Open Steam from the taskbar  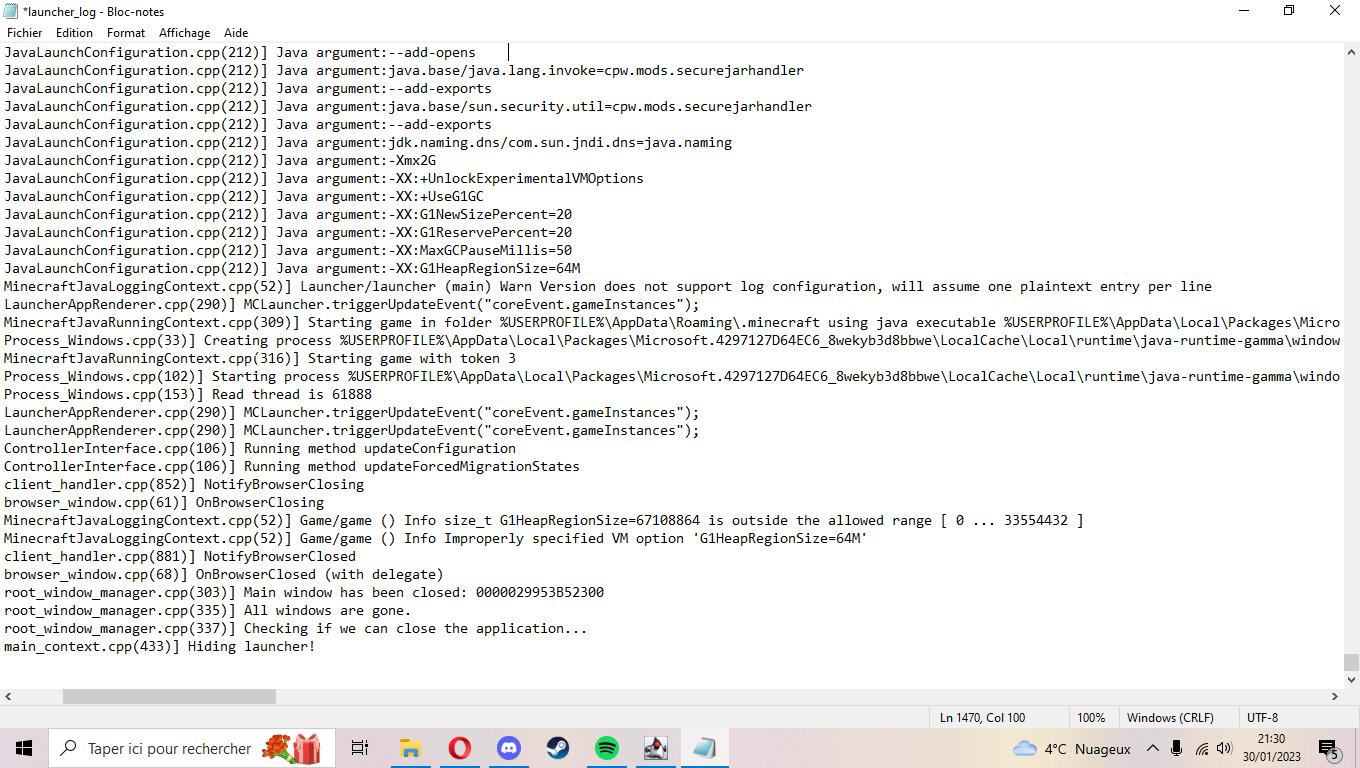[x=557, y=748]
